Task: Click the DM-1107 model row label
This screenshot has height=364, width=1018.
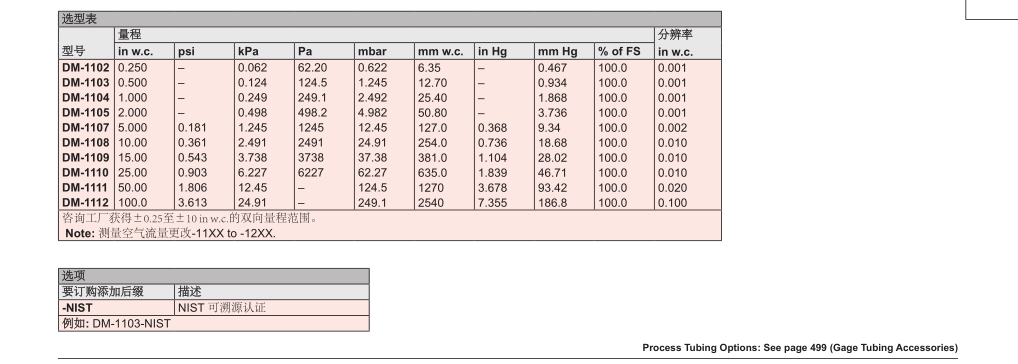Action: tap(86, 128)
